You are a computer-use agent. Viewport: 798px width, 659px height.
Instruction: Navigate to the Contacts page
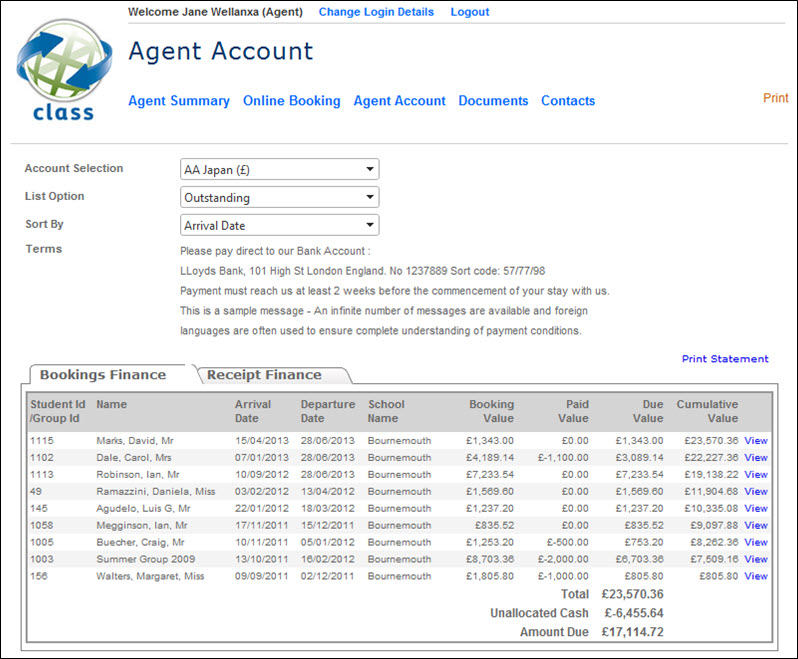pyautogui.click(x=568, y=101)
